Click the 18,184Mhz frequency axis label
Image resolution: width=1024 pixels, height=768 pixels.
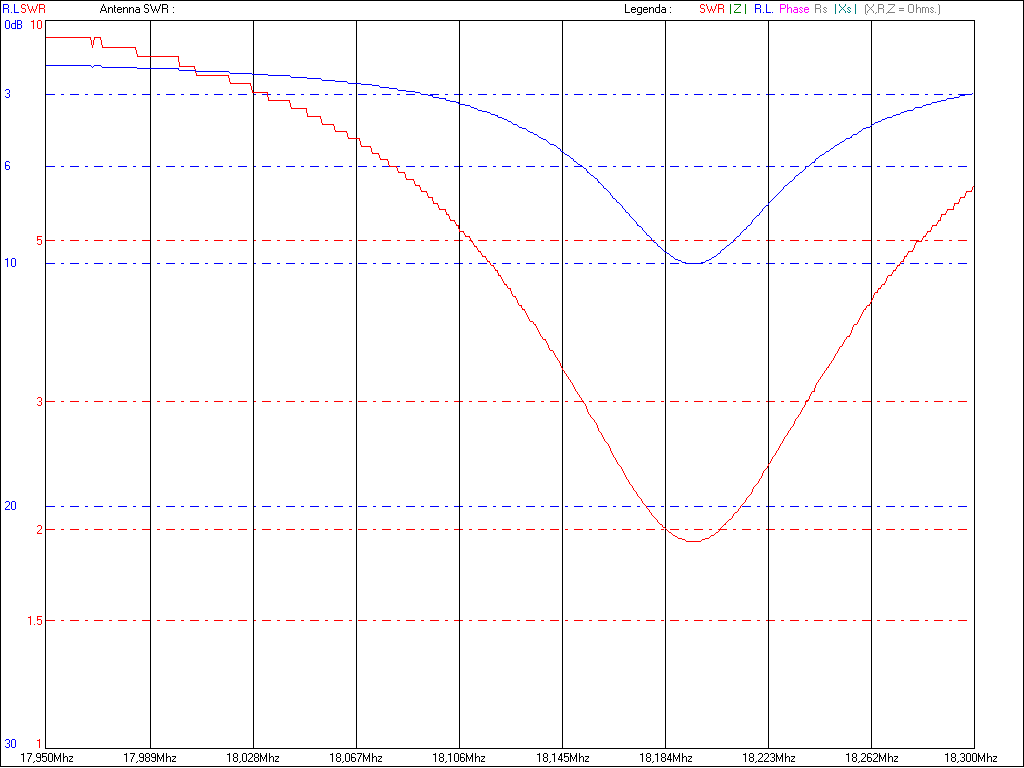pyautogui.click(x=668, y=758)
